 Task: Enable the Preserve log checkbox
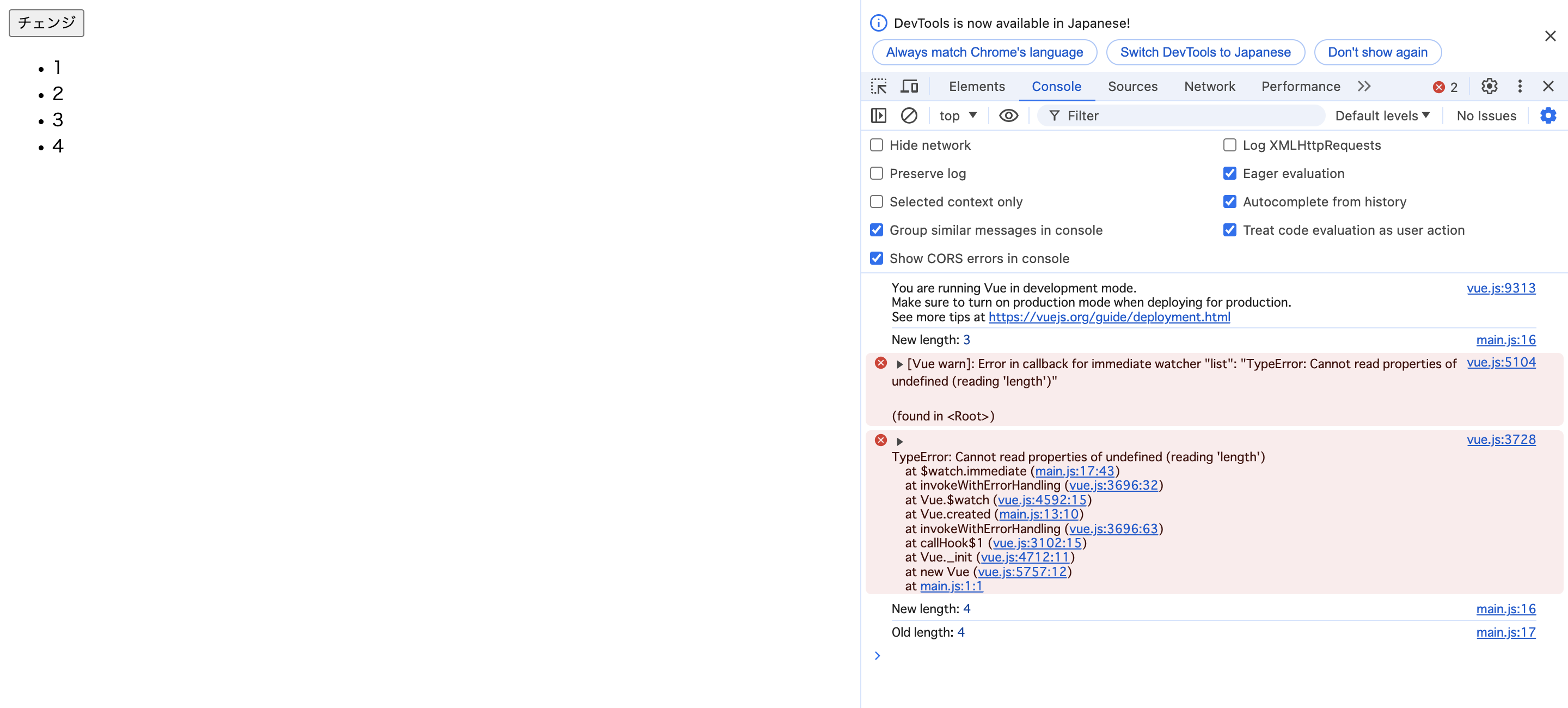point(877,174)
